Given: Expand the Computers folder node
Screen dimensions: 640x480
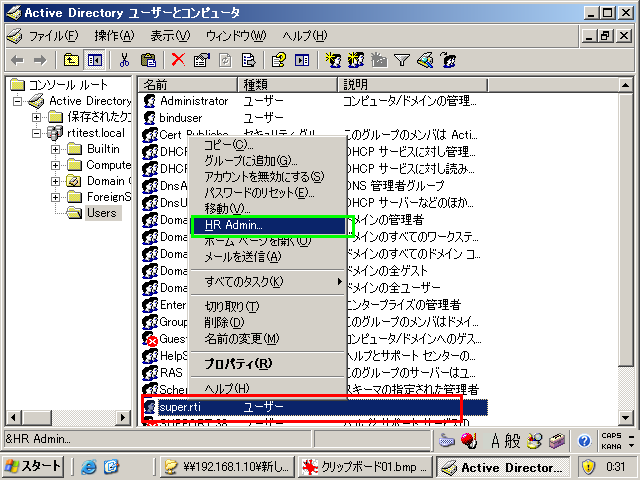Looking at the screenshot, I should pos(56,165).
